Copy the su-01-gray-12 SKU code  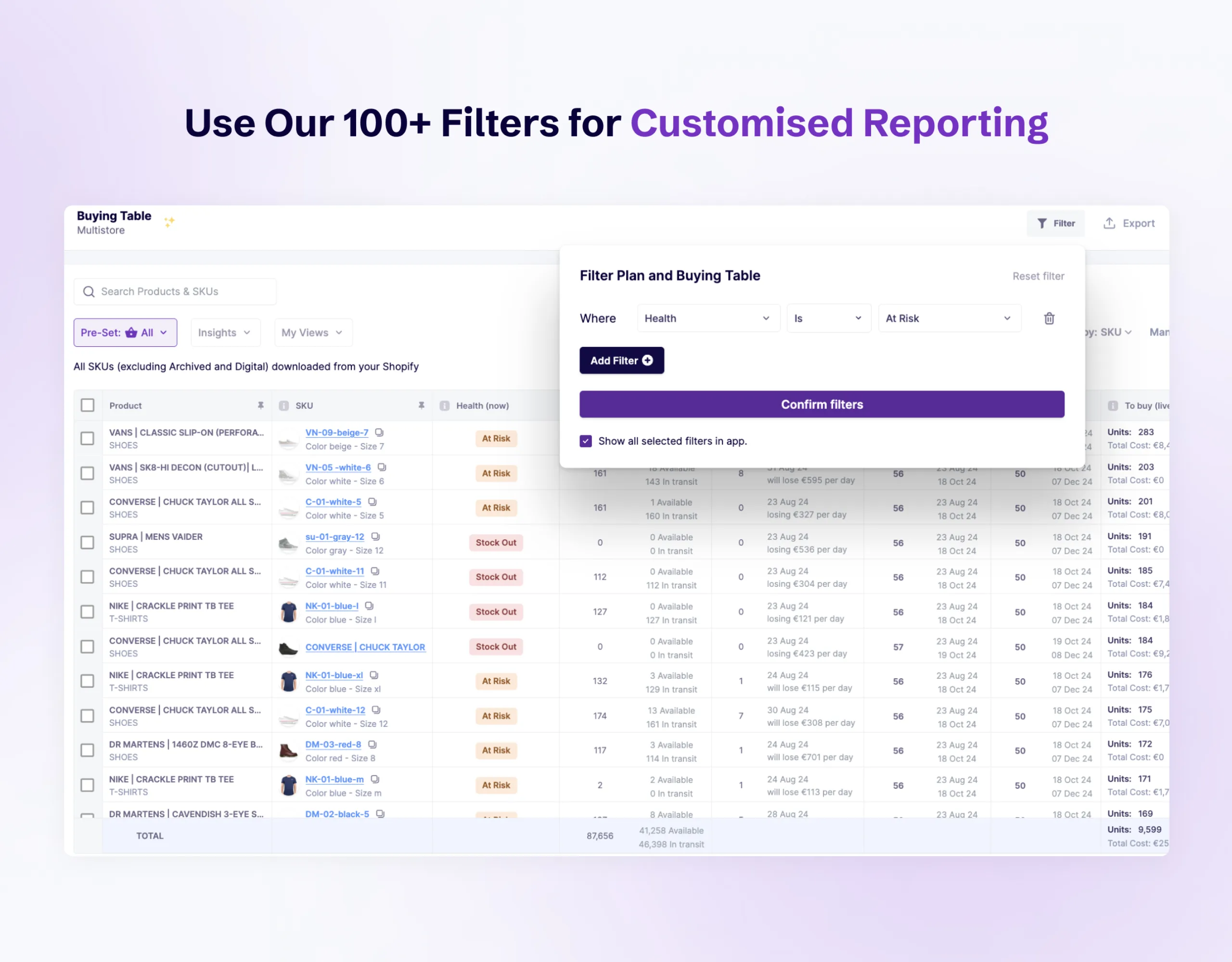point(376,537)
